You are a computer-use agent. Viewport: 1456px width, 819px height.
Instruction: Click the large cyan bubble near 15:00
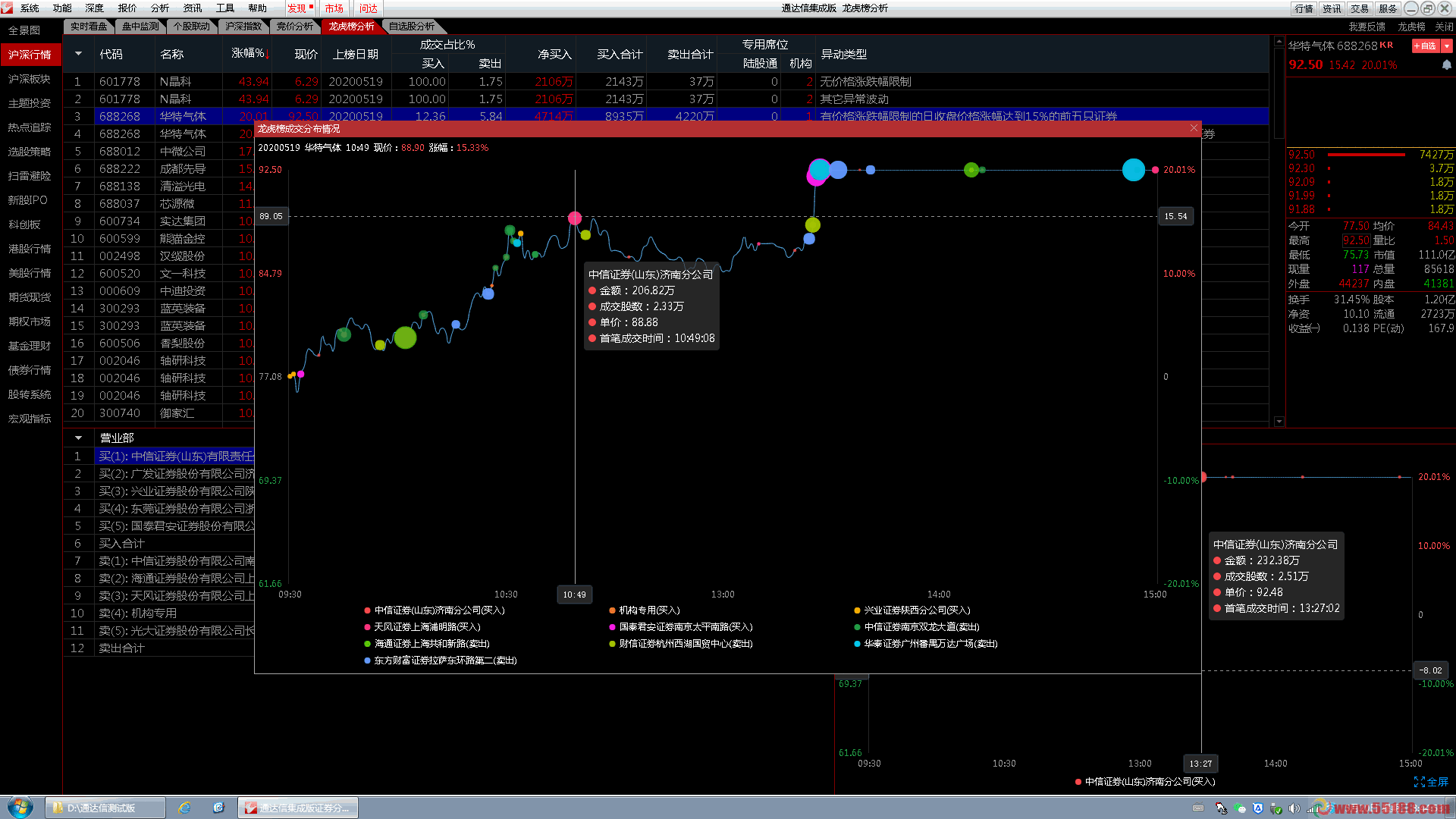tap(1133, 170)
